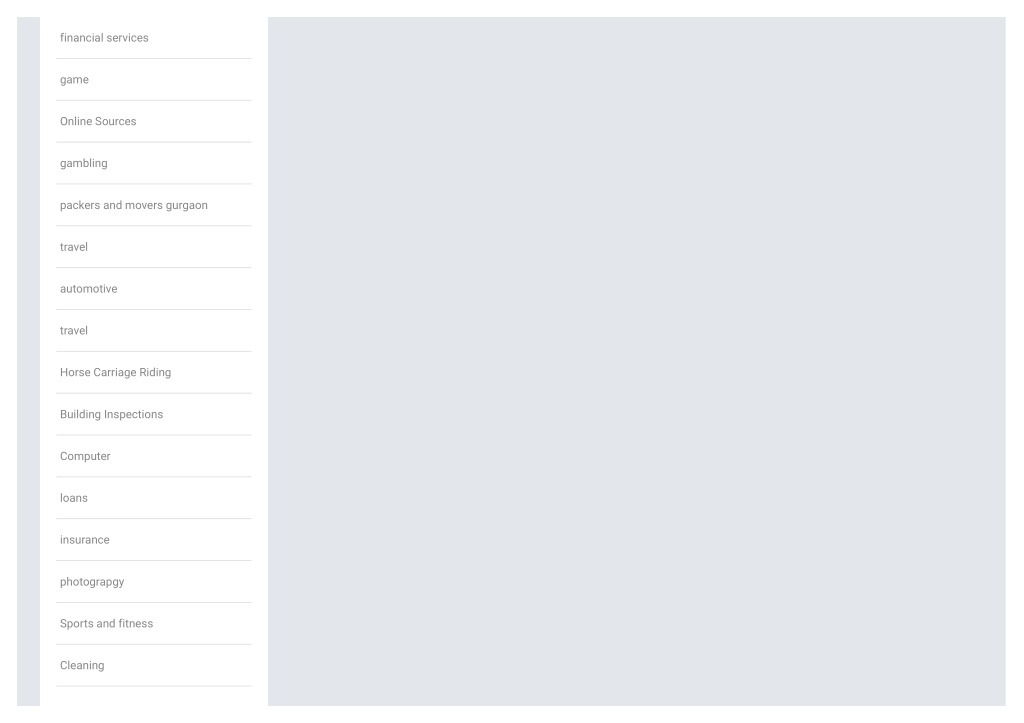The height and width of the screenshot is (723, 1024).
Task: Select the first travel category link
Action: click(74, 247)
